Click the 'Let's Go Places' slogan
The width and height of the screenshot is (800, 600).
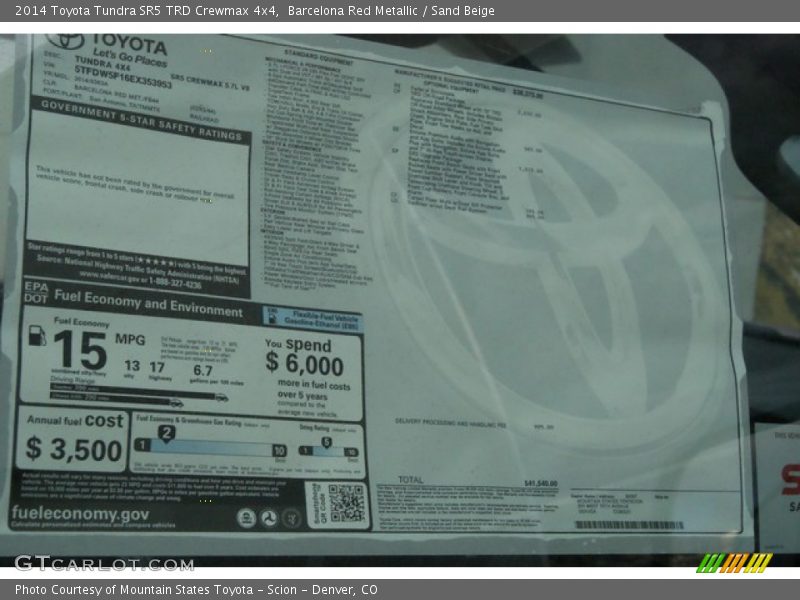tap(130, 57)
